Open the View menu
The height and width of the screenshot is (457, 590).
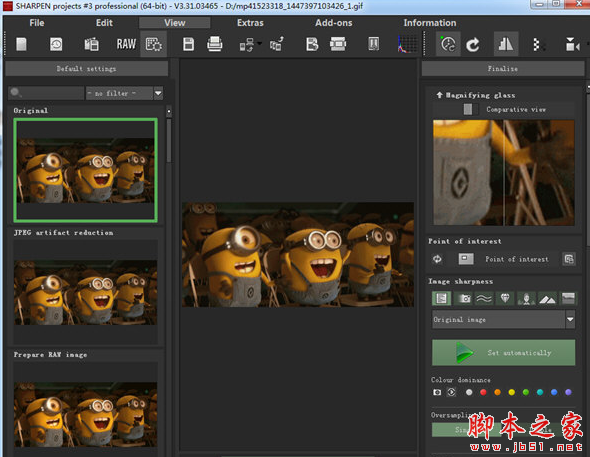(x=175, y=23)
